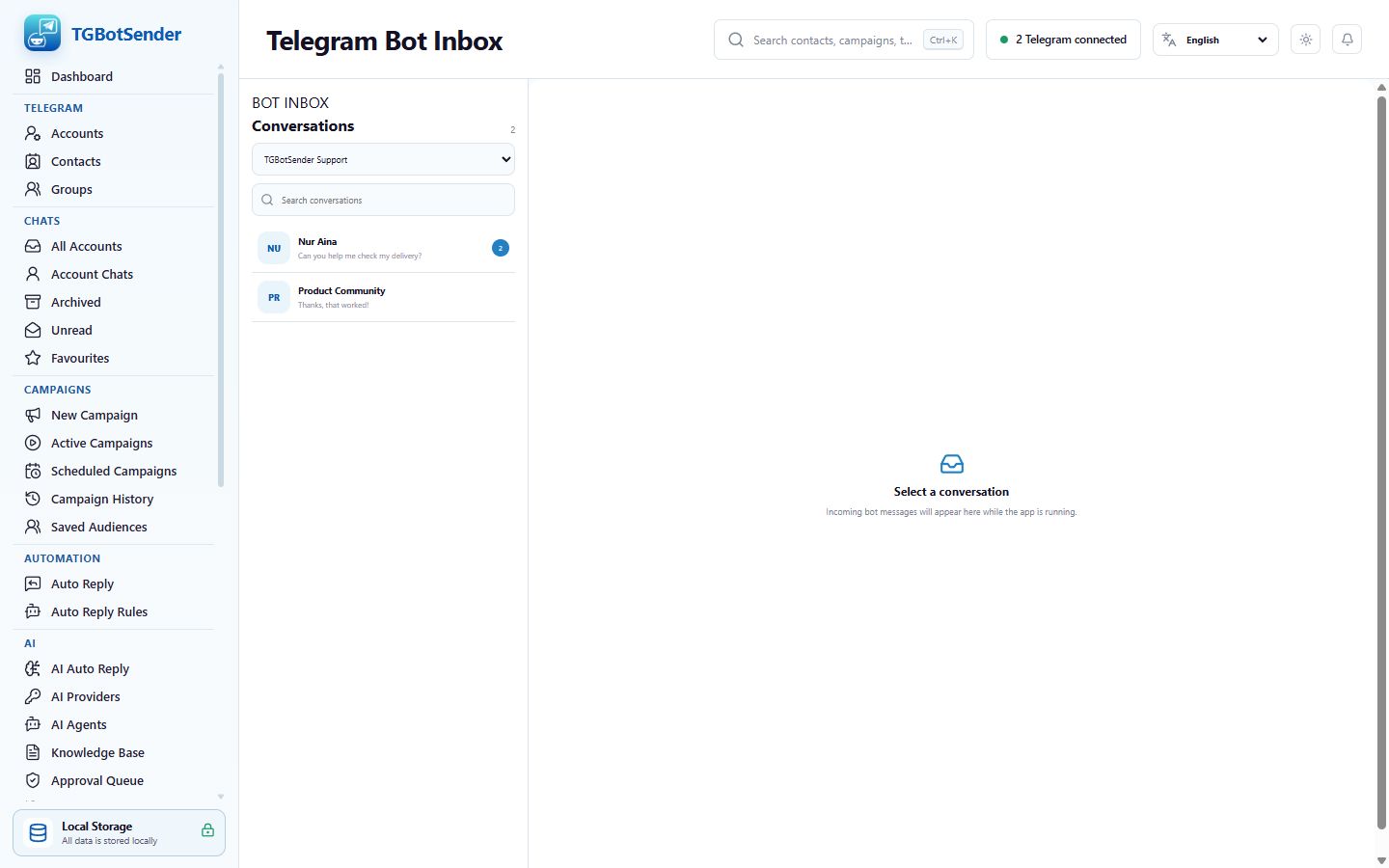The width and height of the screenshot is (1389, 868).
Task: Click the Auto Reply Rules bot icon
Action: (x=33, y=611)
